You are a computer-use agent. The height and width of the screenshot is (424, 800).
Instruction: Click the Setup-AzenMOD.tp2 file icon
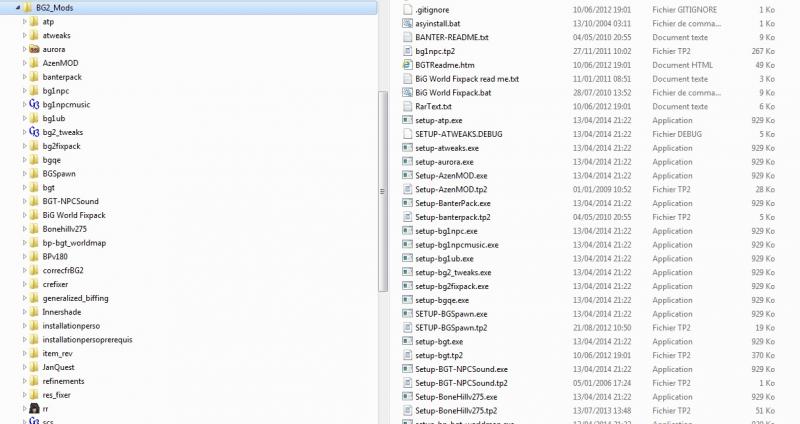click(407, 189)
